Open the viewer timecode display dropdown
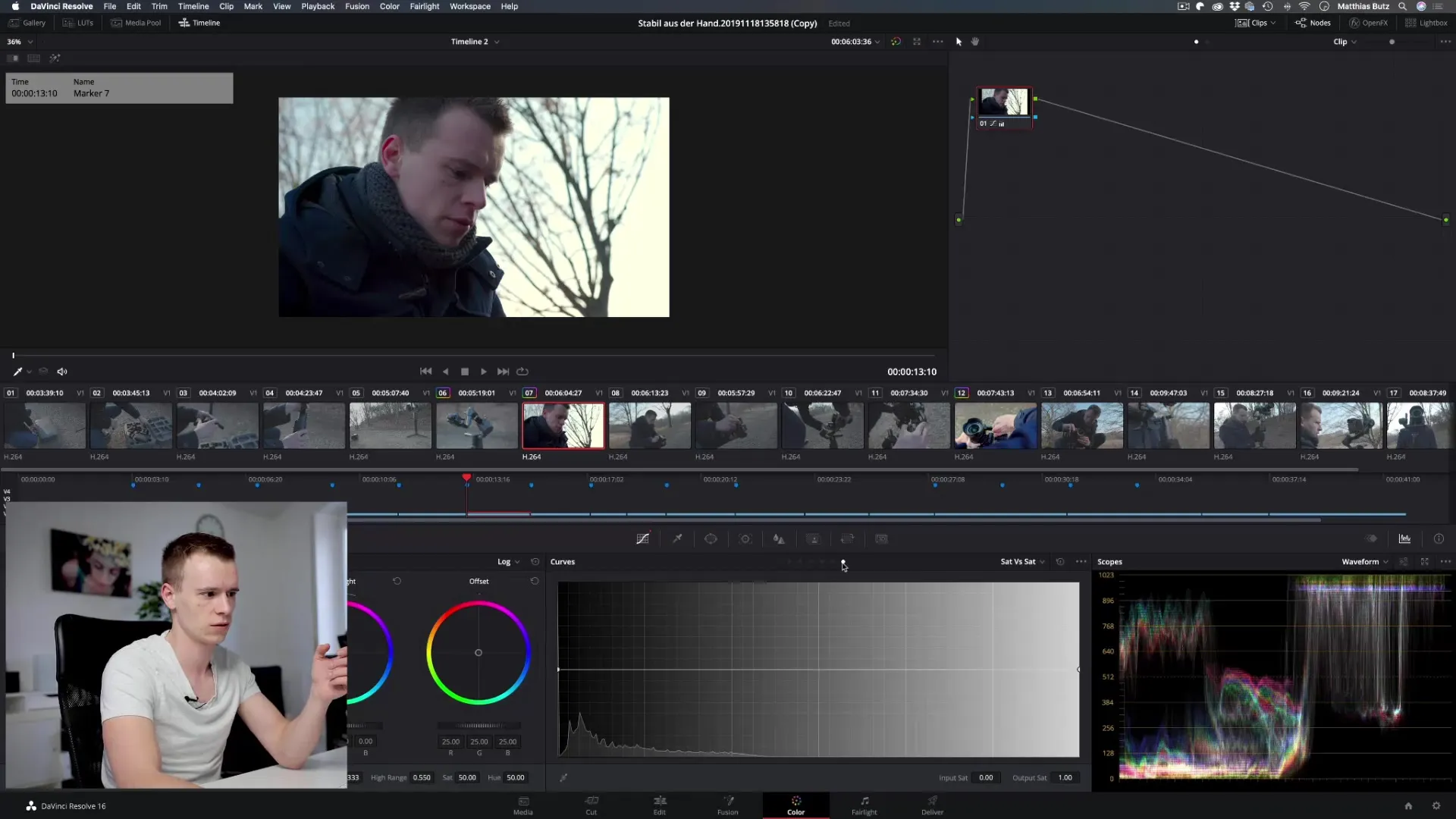The image size is (1456, 819). click(855, 42)
